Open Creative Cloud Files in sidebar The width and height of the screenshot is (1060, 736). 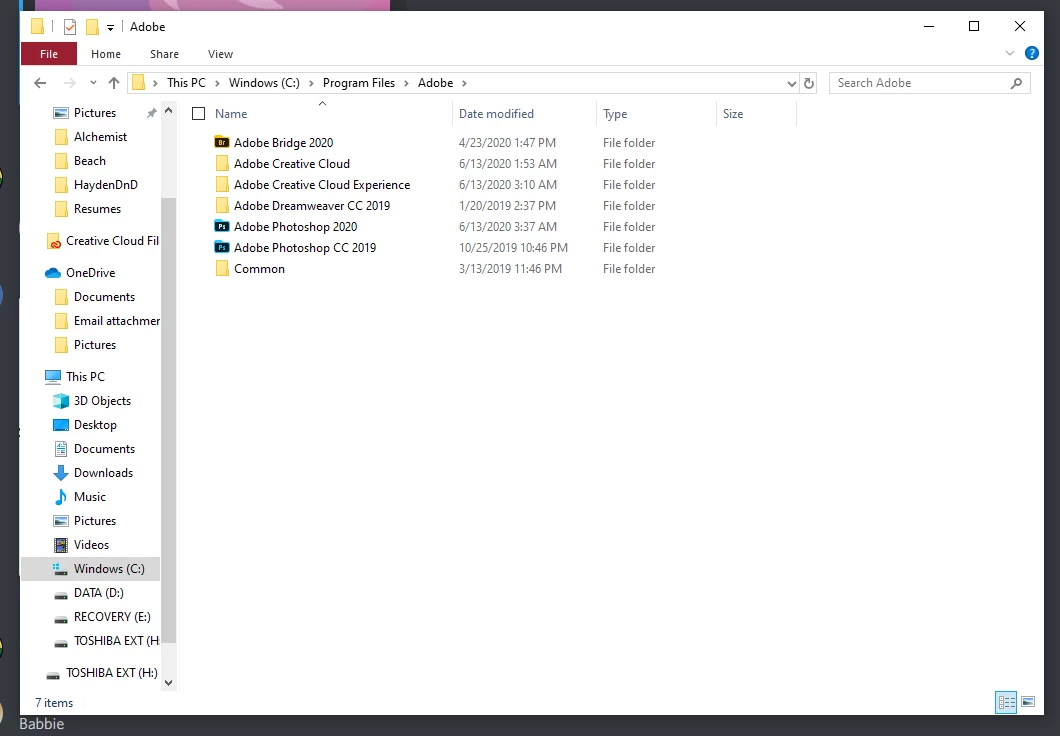[x=103, y=241]
